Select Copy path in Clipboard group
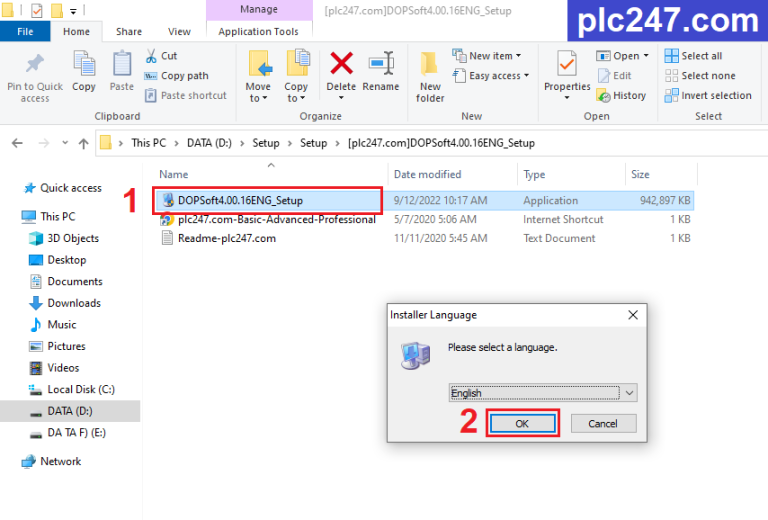 [176, 76]
